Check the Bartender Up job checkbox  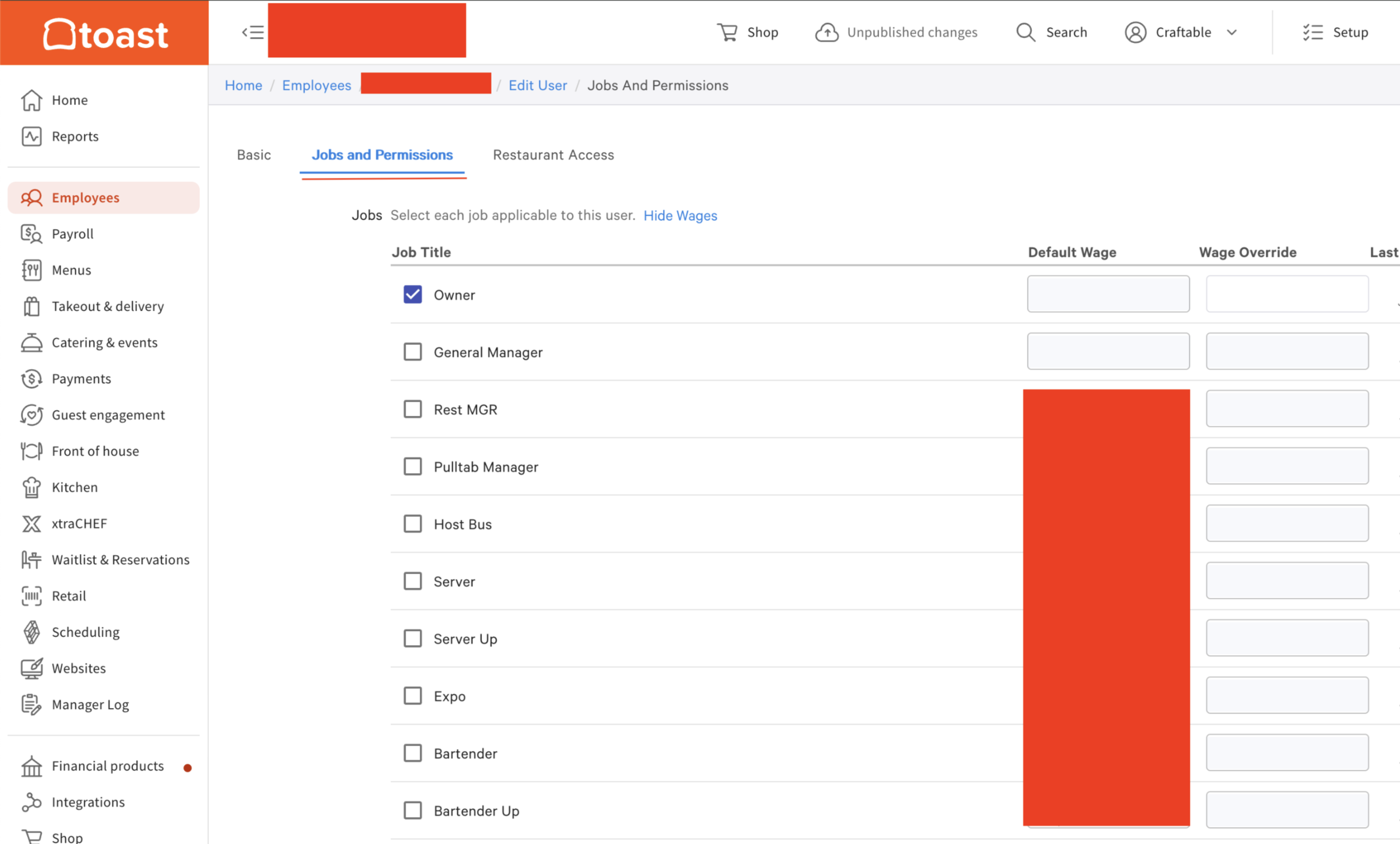tap(412, 811)
